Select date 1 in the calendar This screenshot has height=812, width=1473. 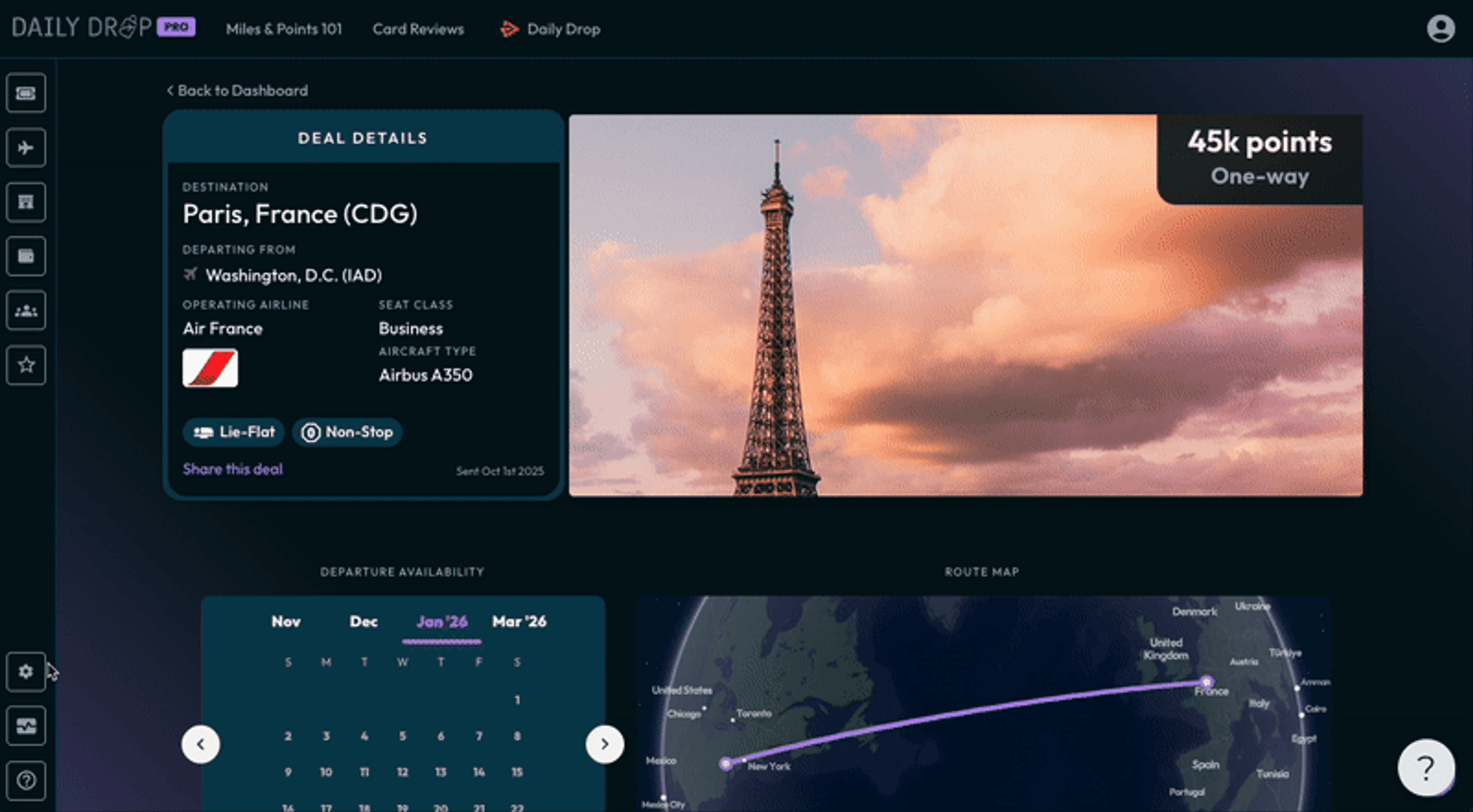point(517,699)
